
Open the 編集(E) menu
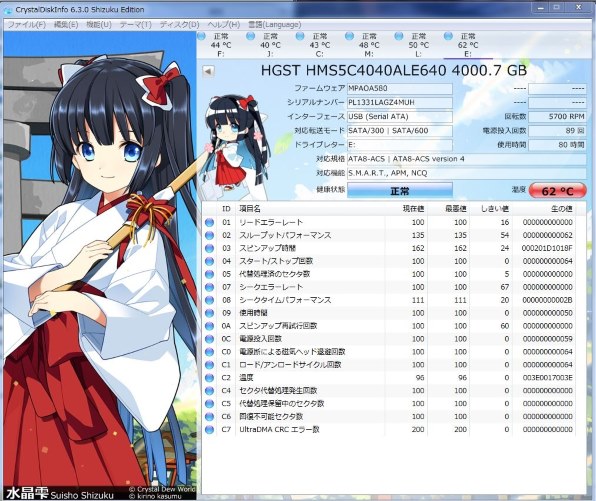66,25
